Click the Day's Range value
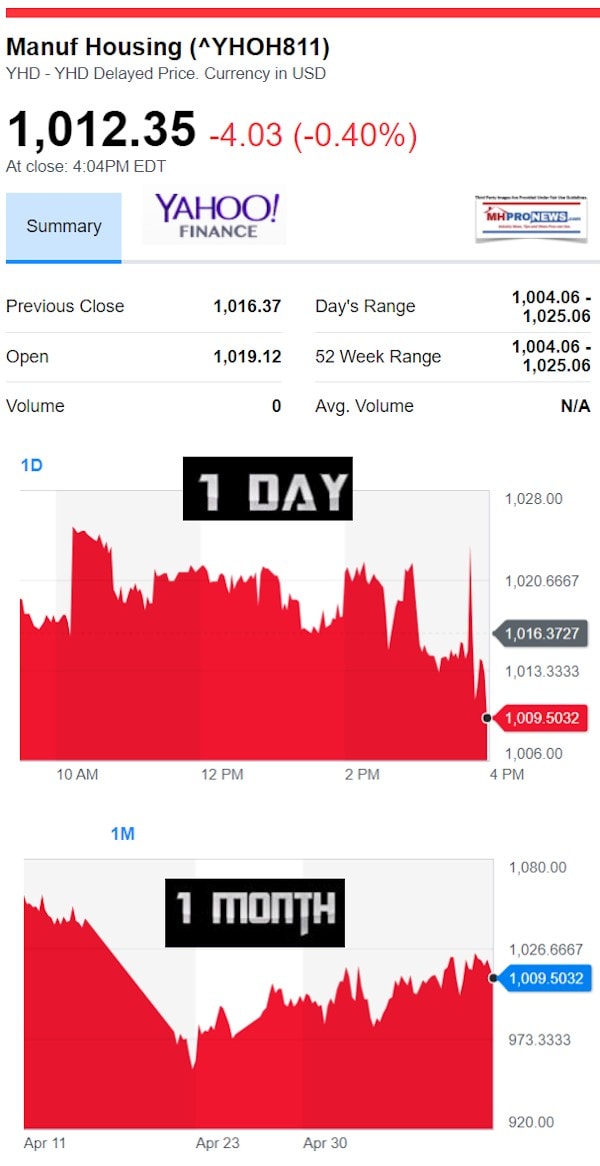Screen dimensions: 600x1166 pyautogui.click(x=551, y=307)
